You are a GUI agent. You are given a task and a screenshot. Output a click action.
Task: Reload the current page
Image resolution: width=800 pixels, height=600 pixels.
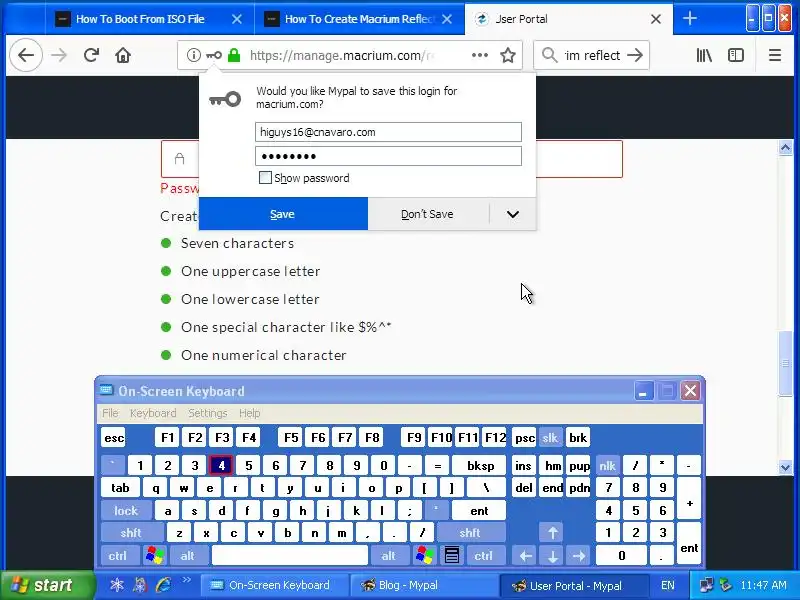coord(91,55)
